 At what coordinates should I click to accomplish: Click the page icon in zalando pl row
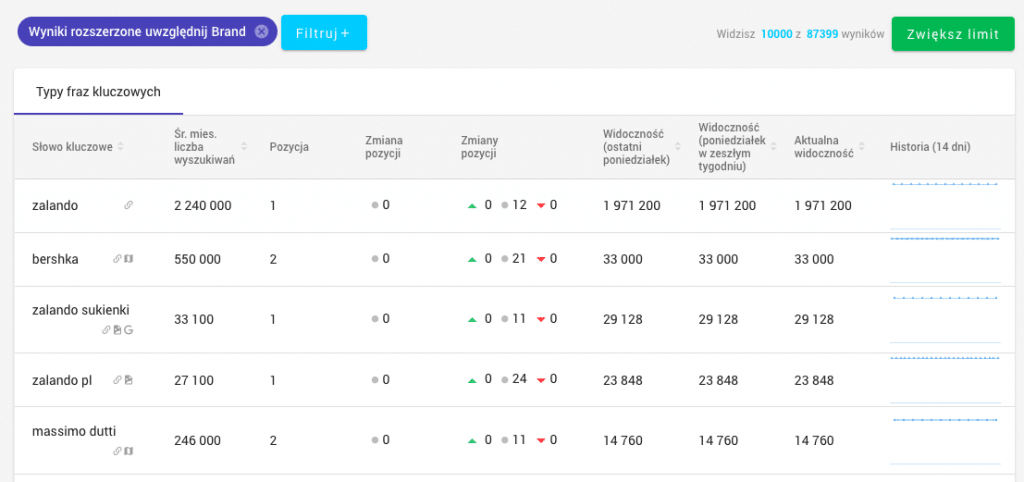129,379
